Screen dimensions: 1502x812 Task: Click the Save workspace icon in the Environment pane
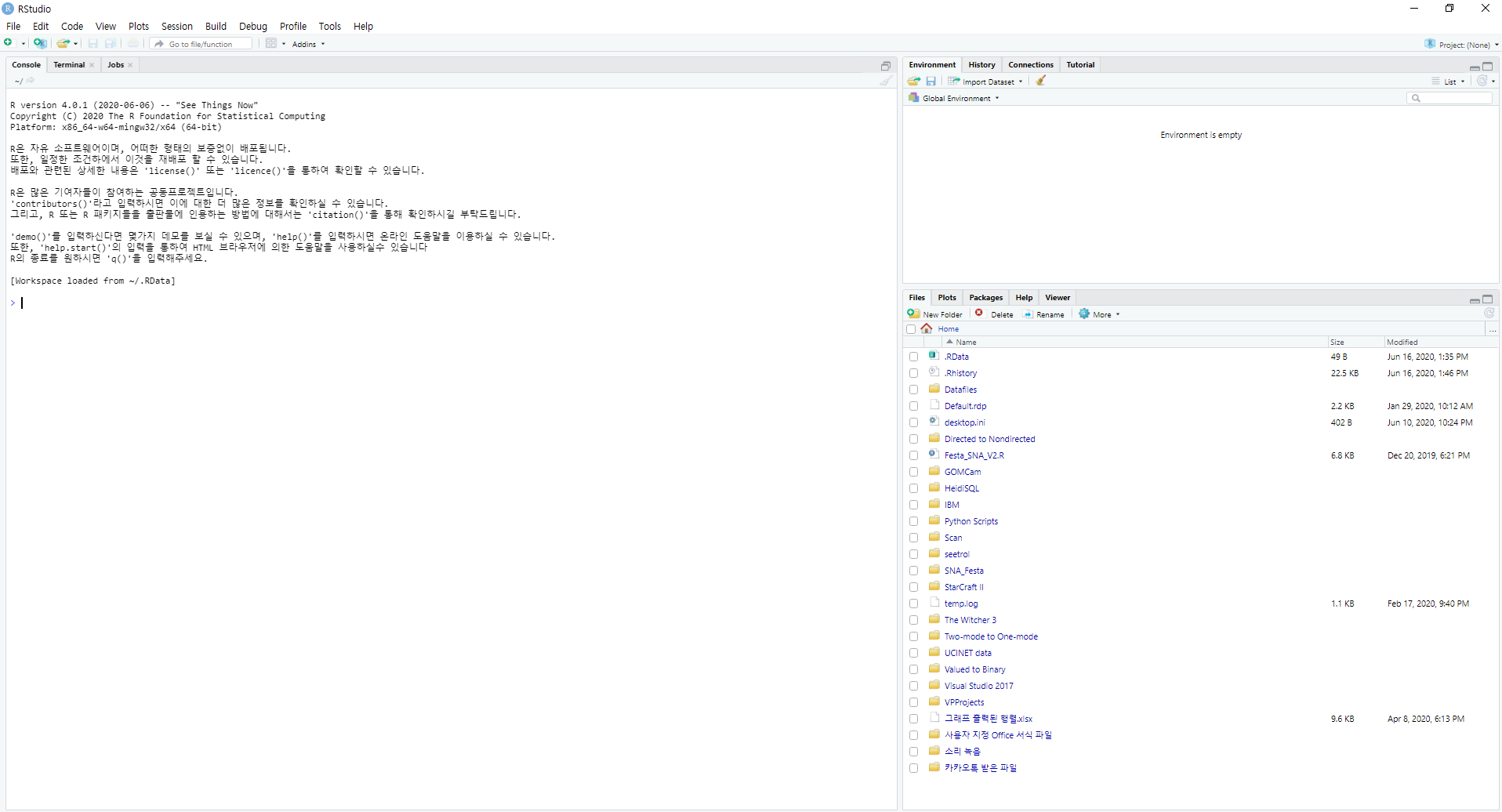pos(931,81)
